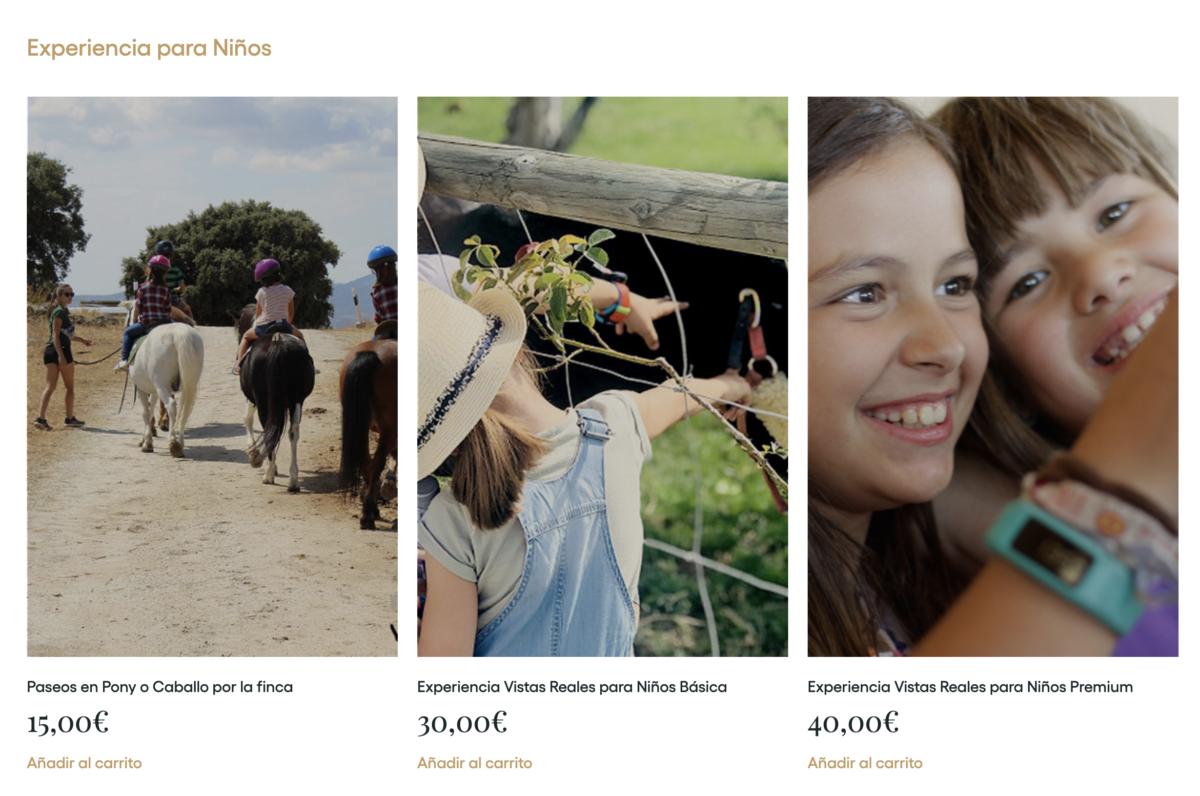Click the Experiencia para Niños heading
This screenshot has height=796, width=1200.
coord(149,48)
